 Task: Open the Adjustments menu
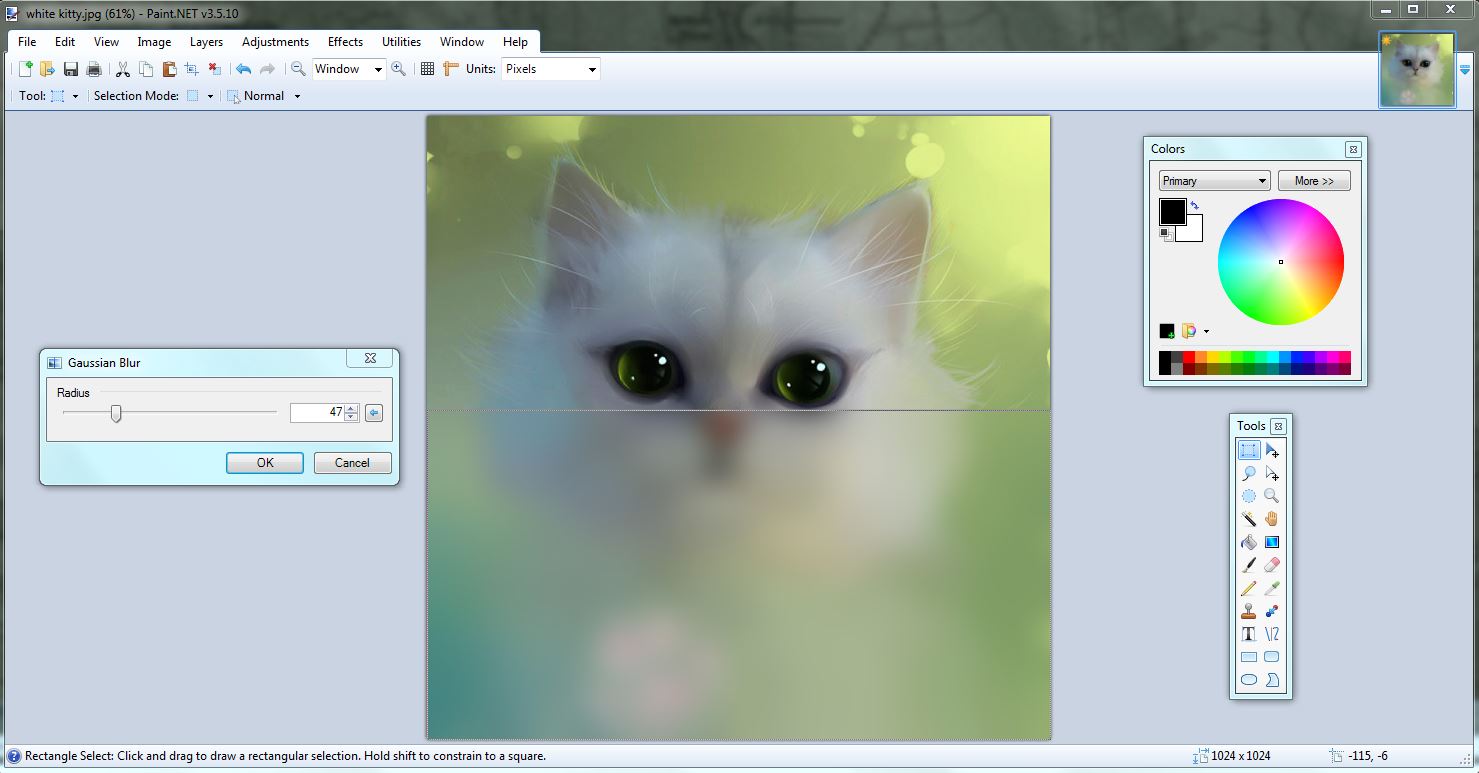[x=275, y=42]
